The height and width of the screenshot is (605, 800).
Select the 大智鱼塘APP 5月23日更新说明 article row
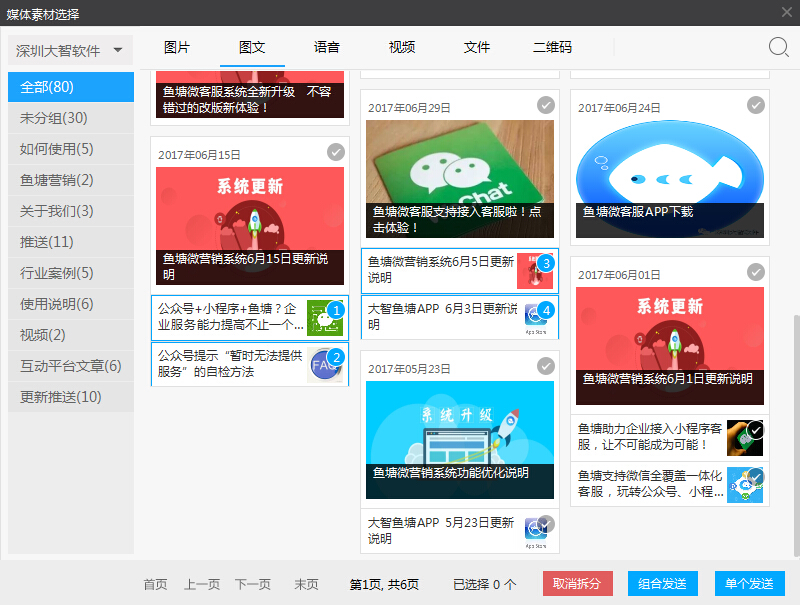click(x=460, y=531)
